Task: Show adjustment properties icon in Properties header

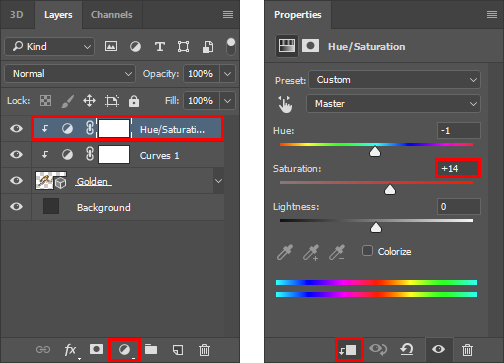Action: tap(287, 46)
